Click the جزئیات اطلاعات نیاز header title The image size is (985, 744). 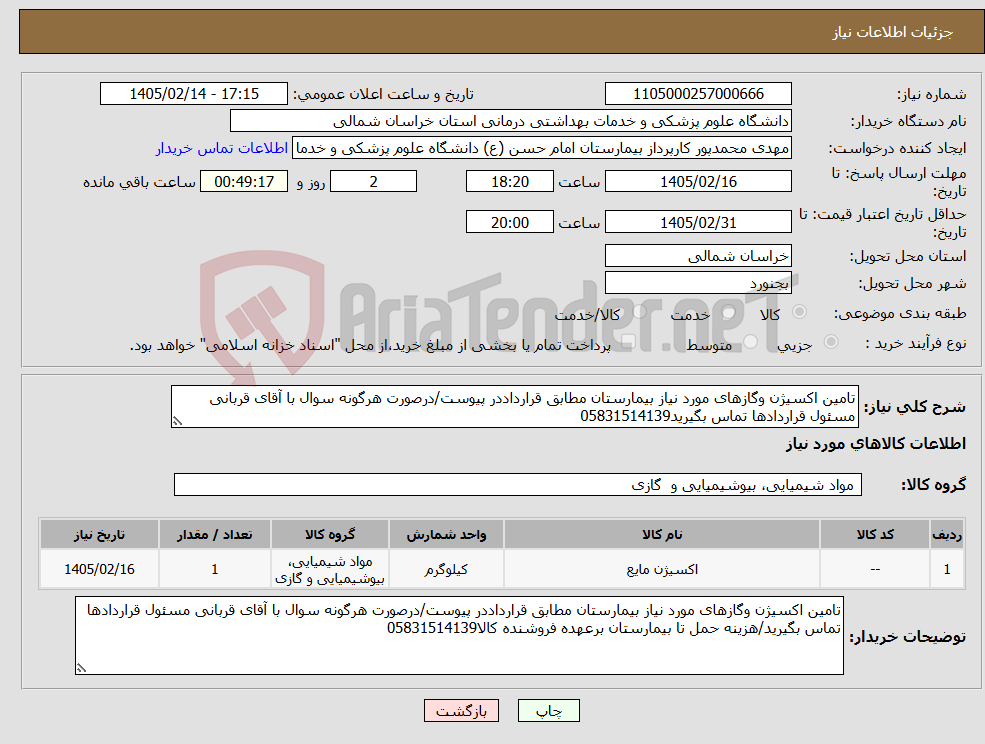(893, 32)
